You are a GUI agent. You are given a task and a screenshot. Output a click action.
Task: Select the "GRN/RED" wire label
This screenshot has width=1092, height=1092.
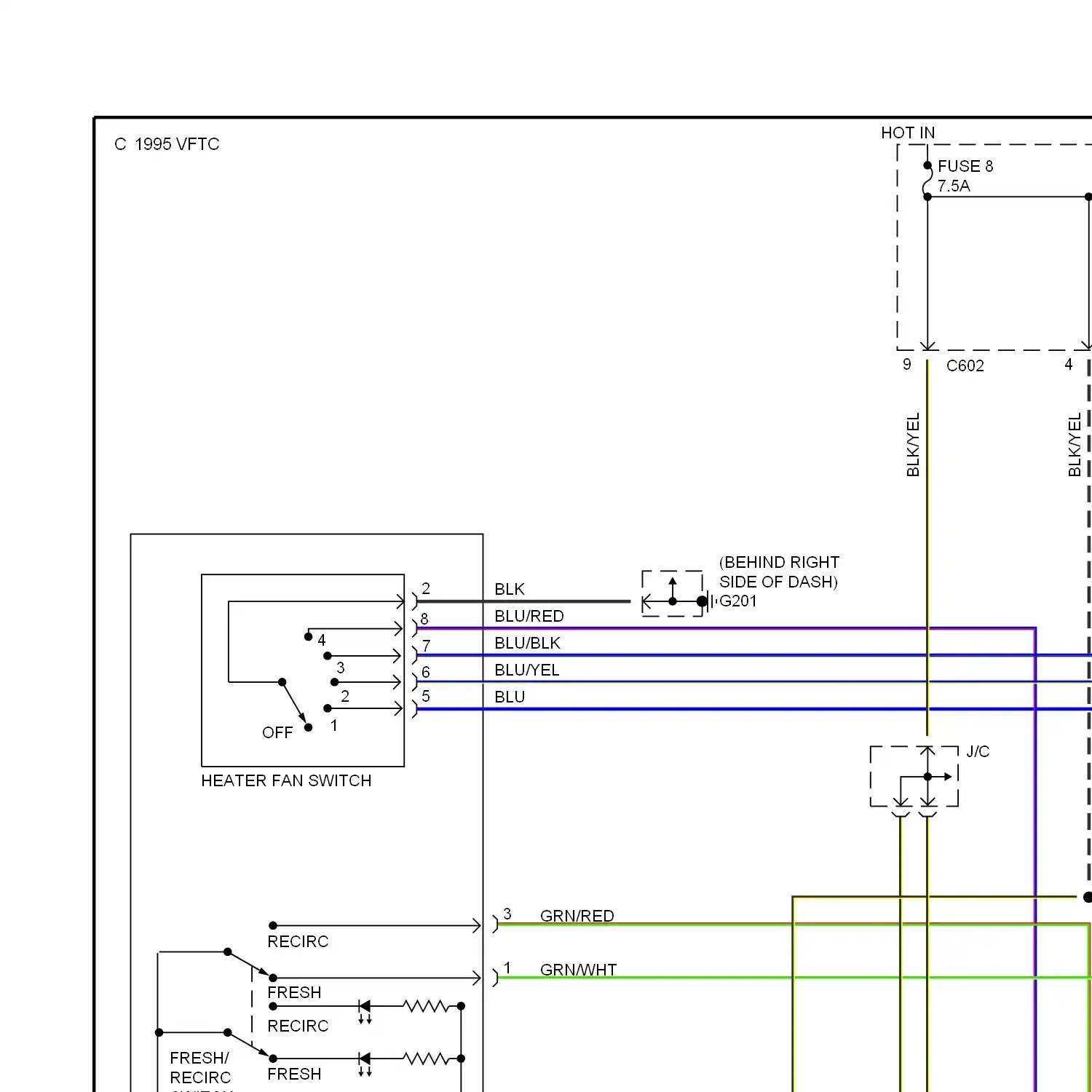577,916
